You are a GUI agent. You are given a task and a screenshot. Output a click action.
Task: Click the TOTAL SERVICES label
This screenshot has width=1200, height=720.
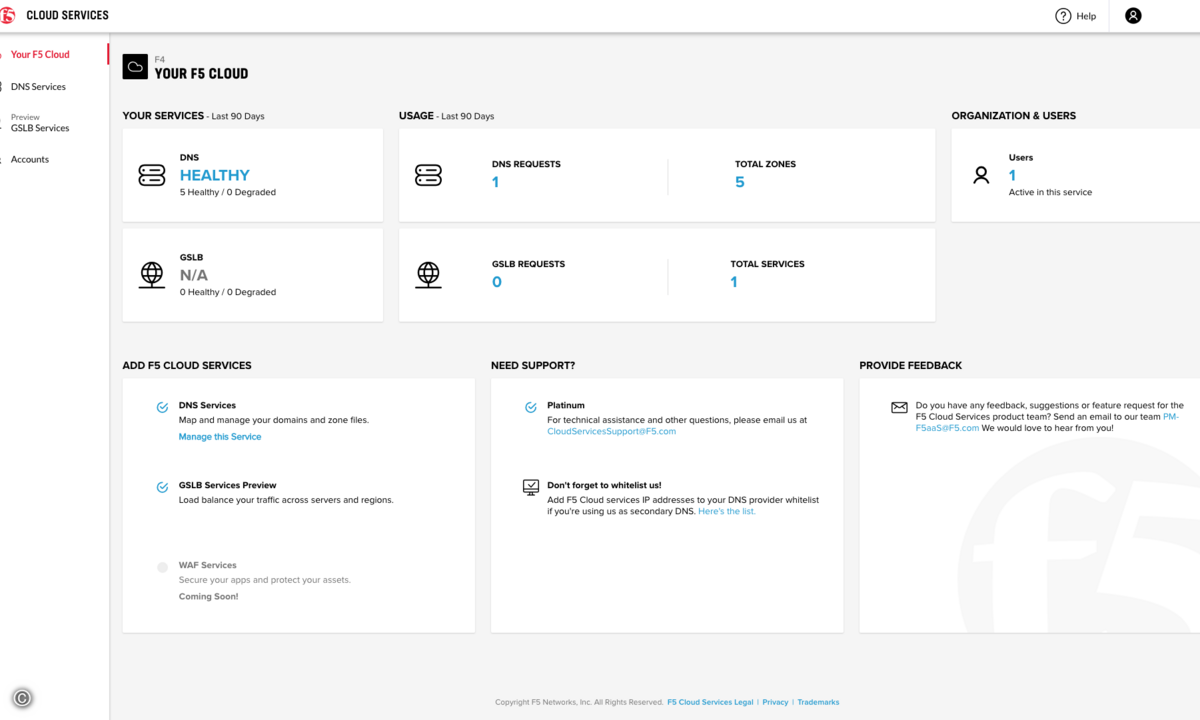(x=767, y=264)
